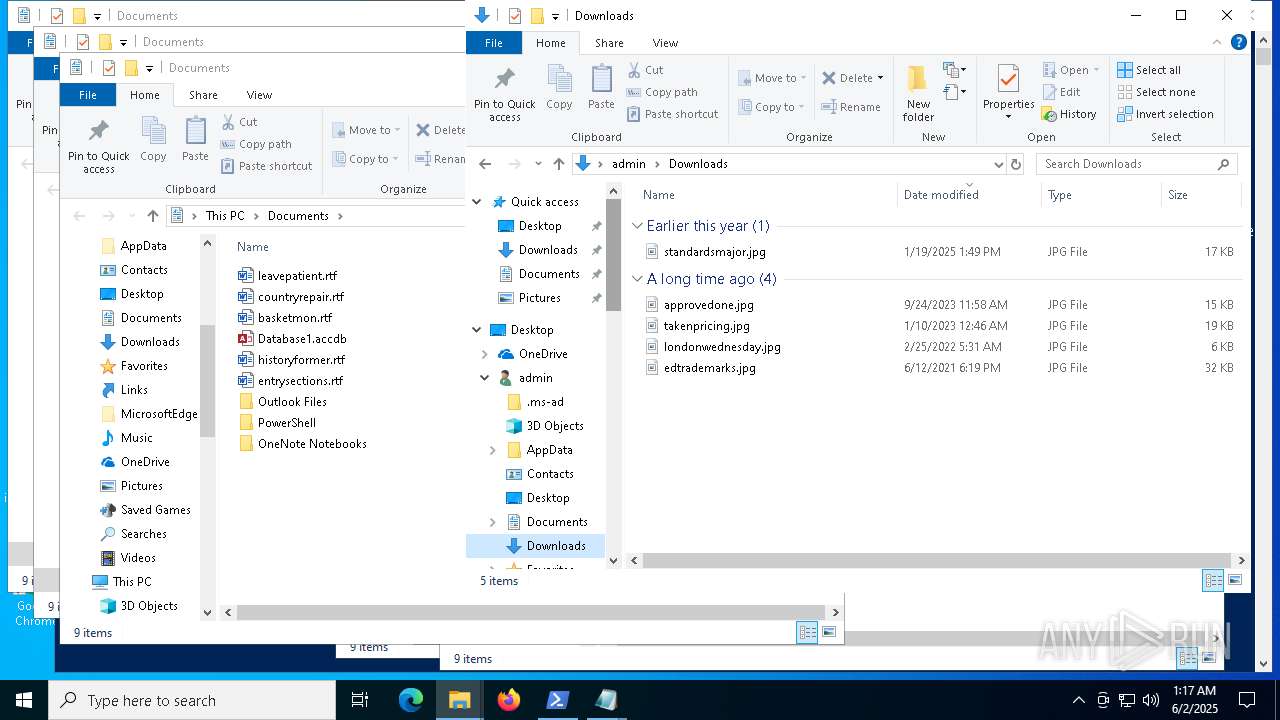
Task: Switch to the View tab in Downloads
Action: coord(665,43)
